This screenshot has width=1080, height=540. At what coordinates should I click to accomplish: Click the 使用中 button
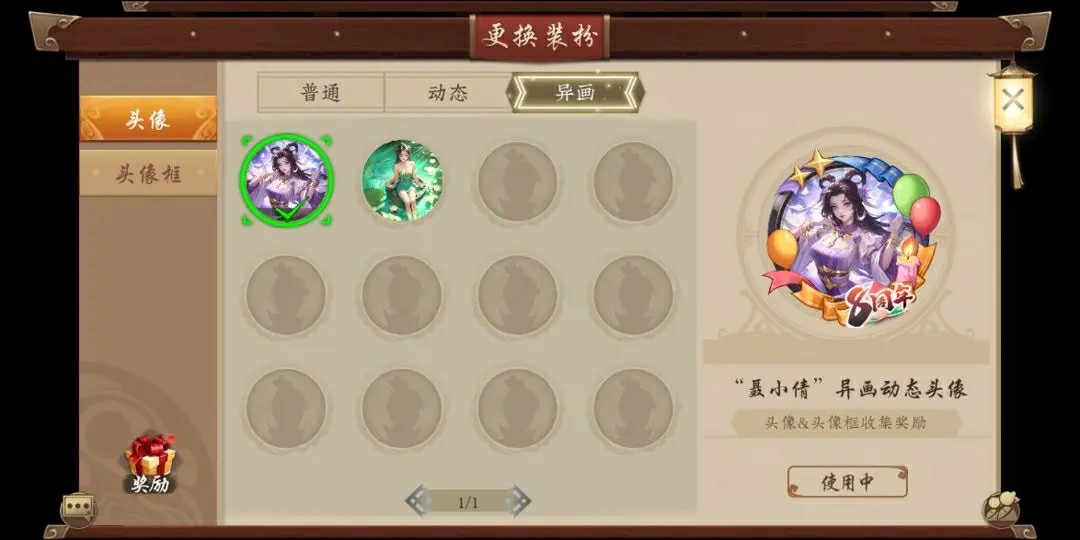pyautogui.click(x=847, y=481)
